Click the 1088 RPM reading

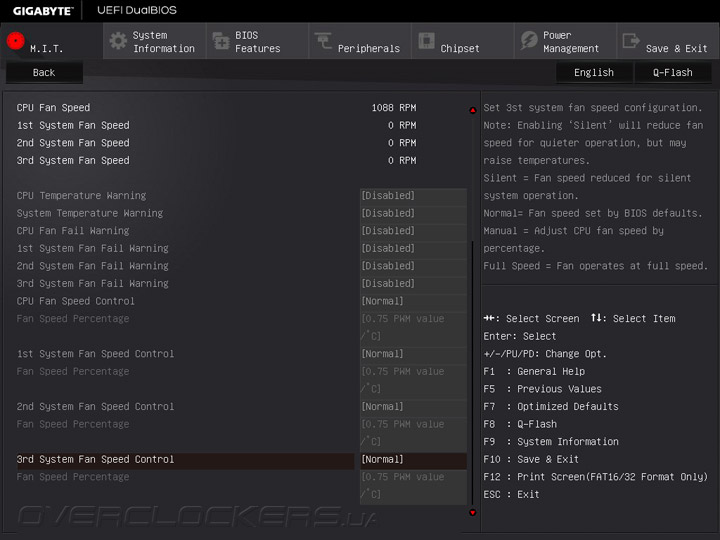[x=394, y=107]
